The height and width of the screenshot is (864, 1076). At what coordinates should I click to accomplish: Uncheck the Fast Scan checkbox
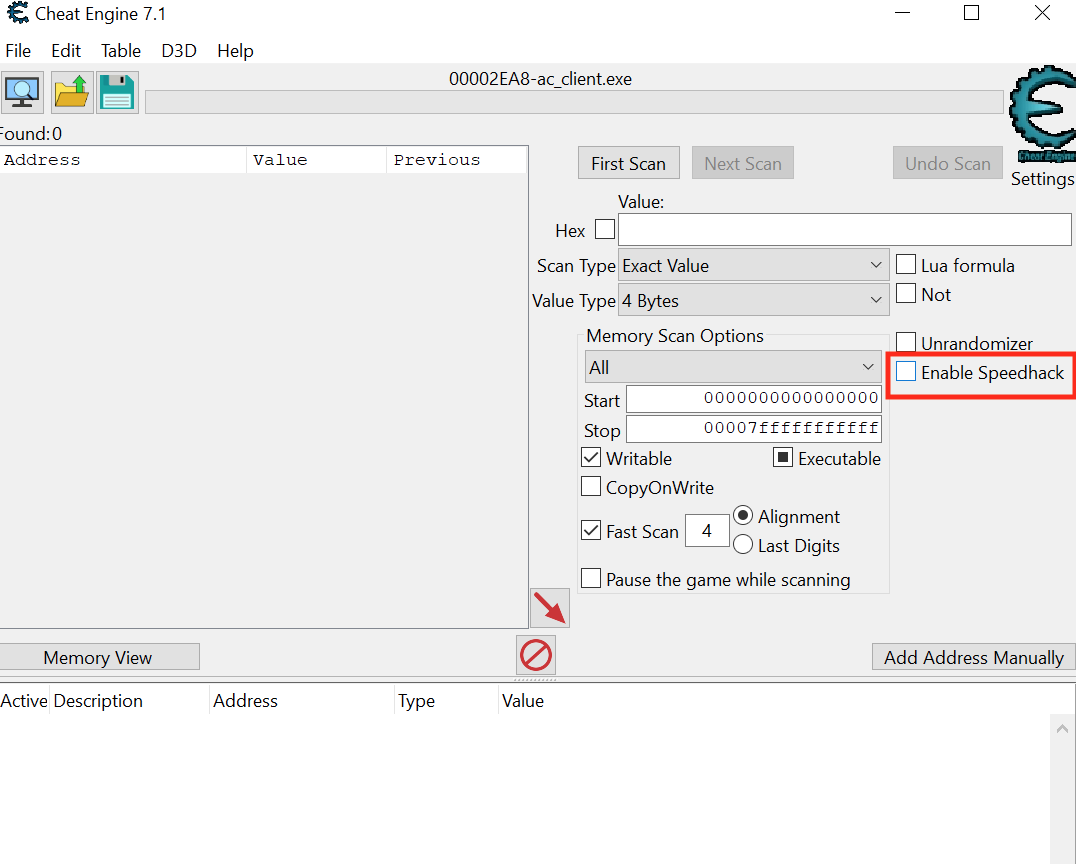click(x=591, y=530)
